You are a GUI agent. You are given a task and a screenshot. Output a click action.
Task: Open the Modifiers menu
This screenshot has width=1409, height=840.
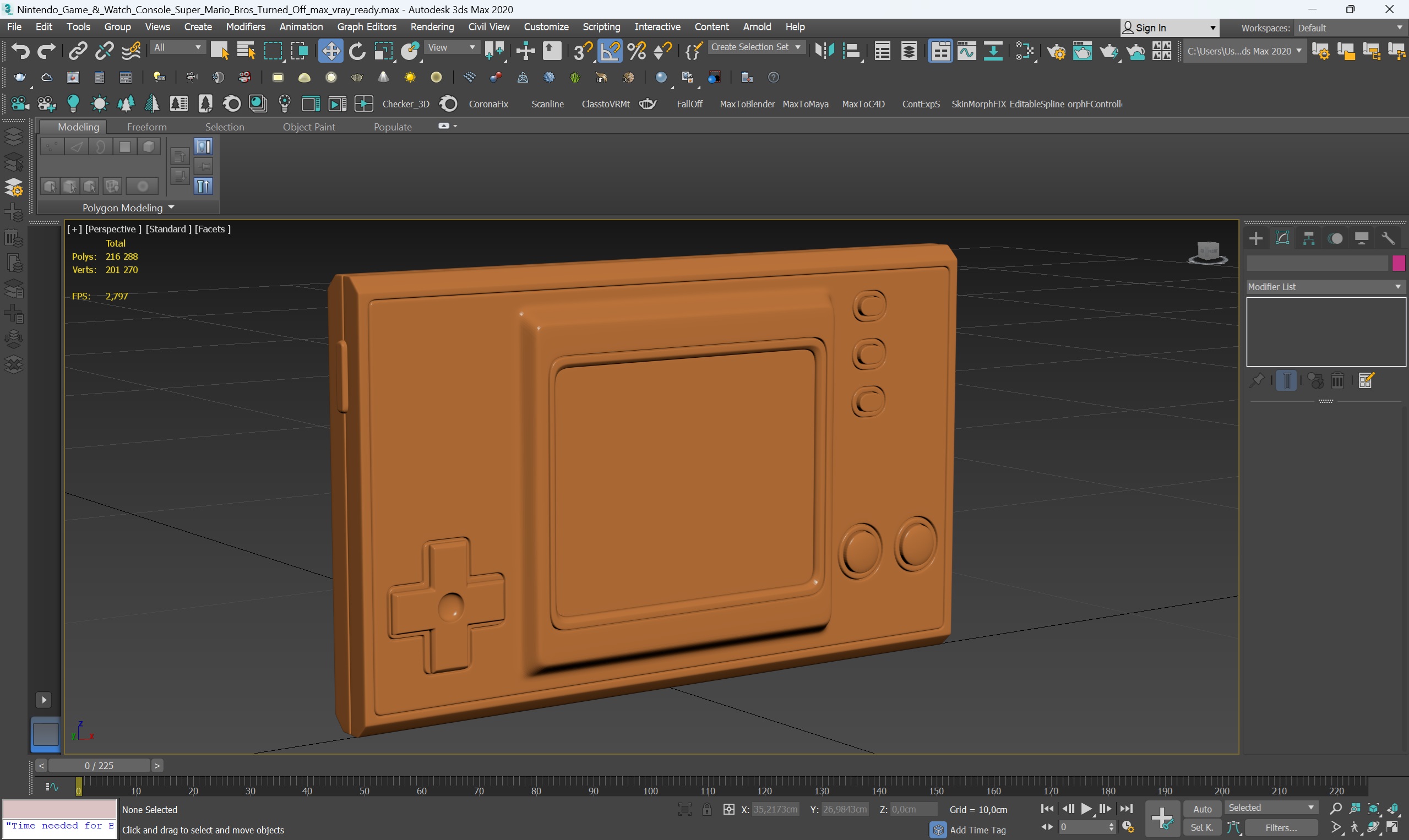coord(245,26)
